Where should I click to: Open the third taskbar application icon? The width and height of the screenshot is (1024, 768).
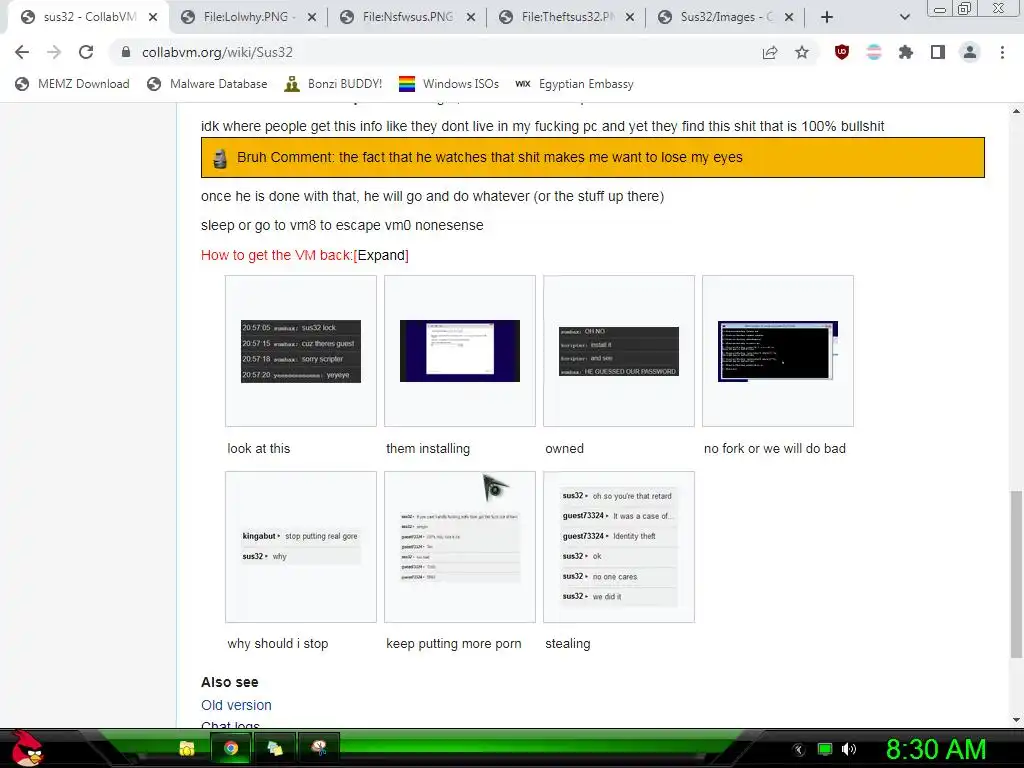275,748
